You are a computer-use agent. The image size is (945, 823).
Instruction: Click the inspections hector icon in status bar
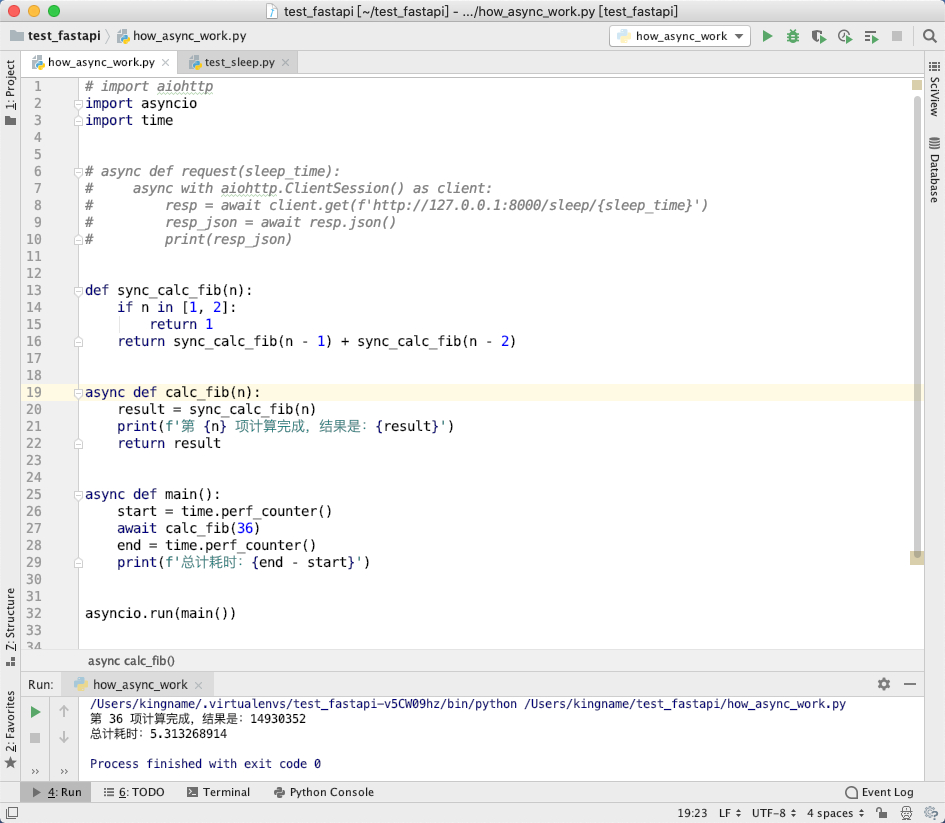[906, 813]
